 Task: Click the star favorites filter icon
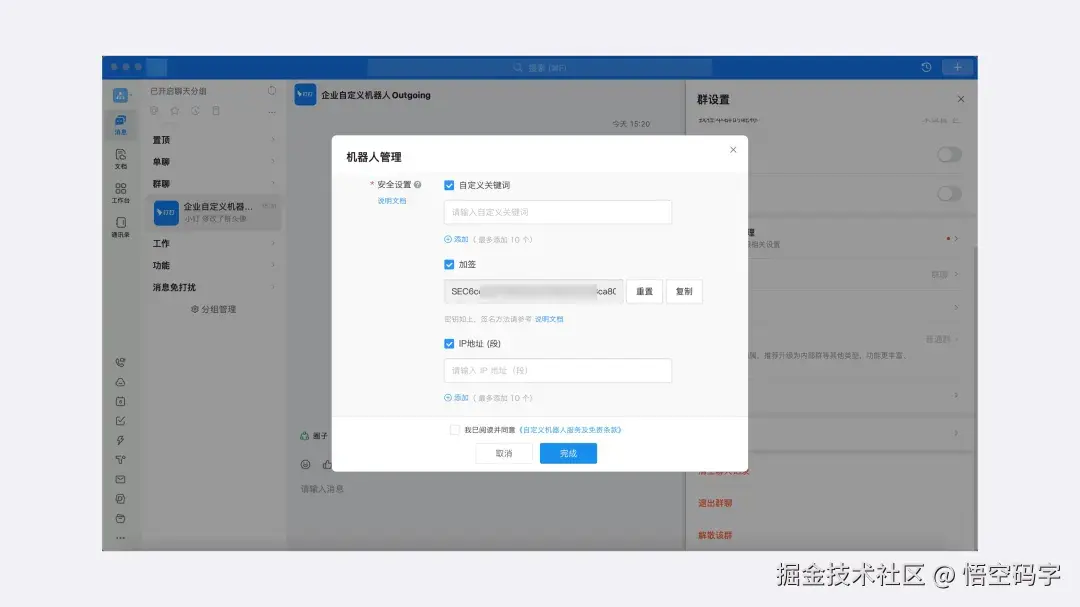pyautogui.click(x=175, y=111)
